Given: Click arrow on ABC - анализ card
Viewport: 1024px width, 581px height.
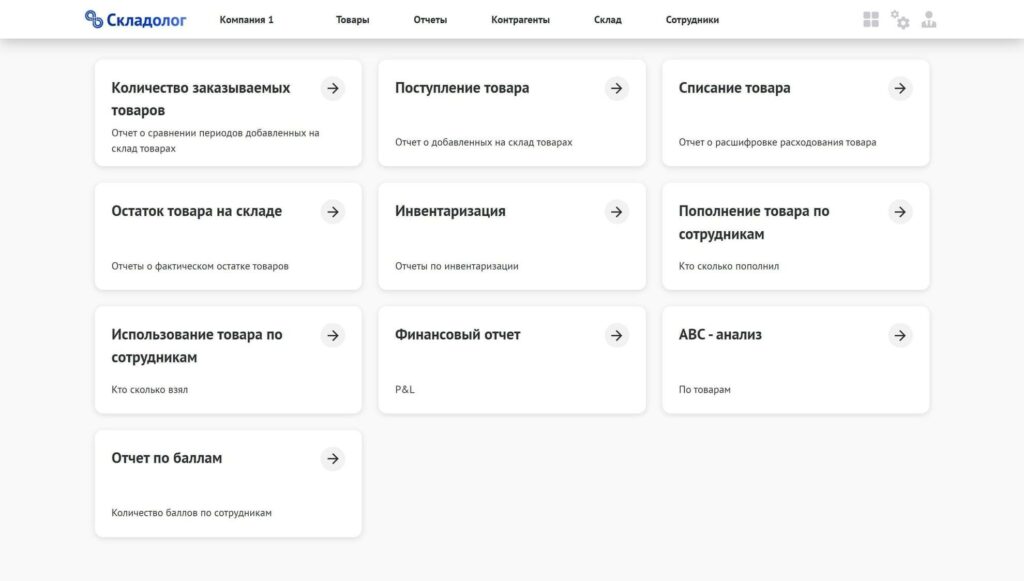Looking at the screenshot, I should coord(900,335).
